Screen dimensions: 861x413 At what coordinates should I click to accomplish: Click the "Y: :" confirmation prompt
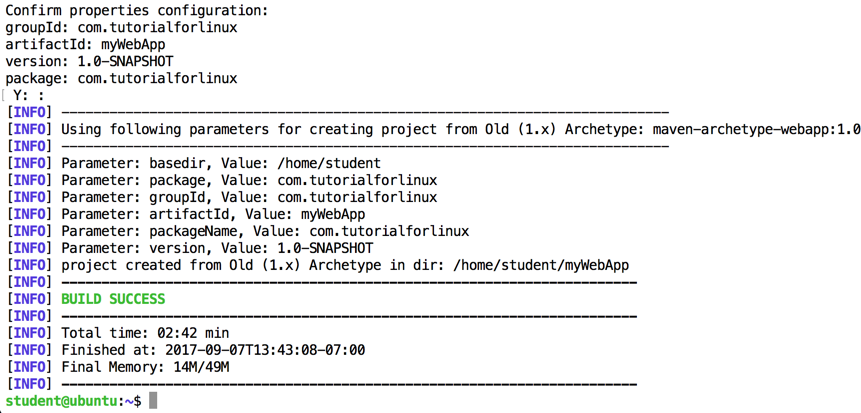pos(28,95)
